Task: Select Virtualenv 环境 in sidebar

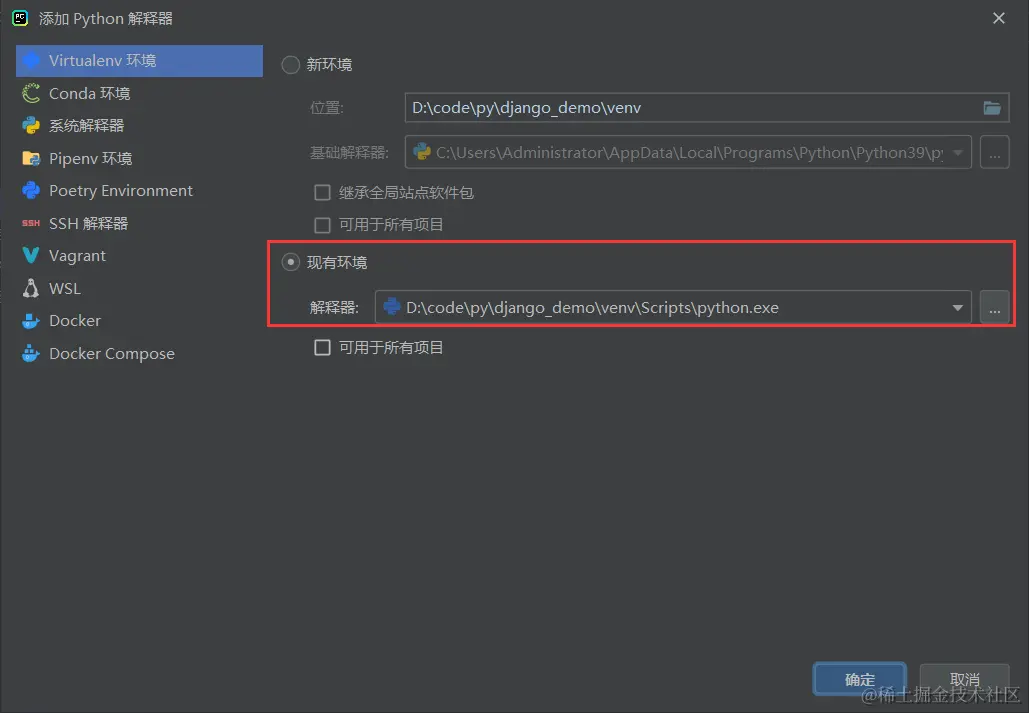Action: (139, 60)
